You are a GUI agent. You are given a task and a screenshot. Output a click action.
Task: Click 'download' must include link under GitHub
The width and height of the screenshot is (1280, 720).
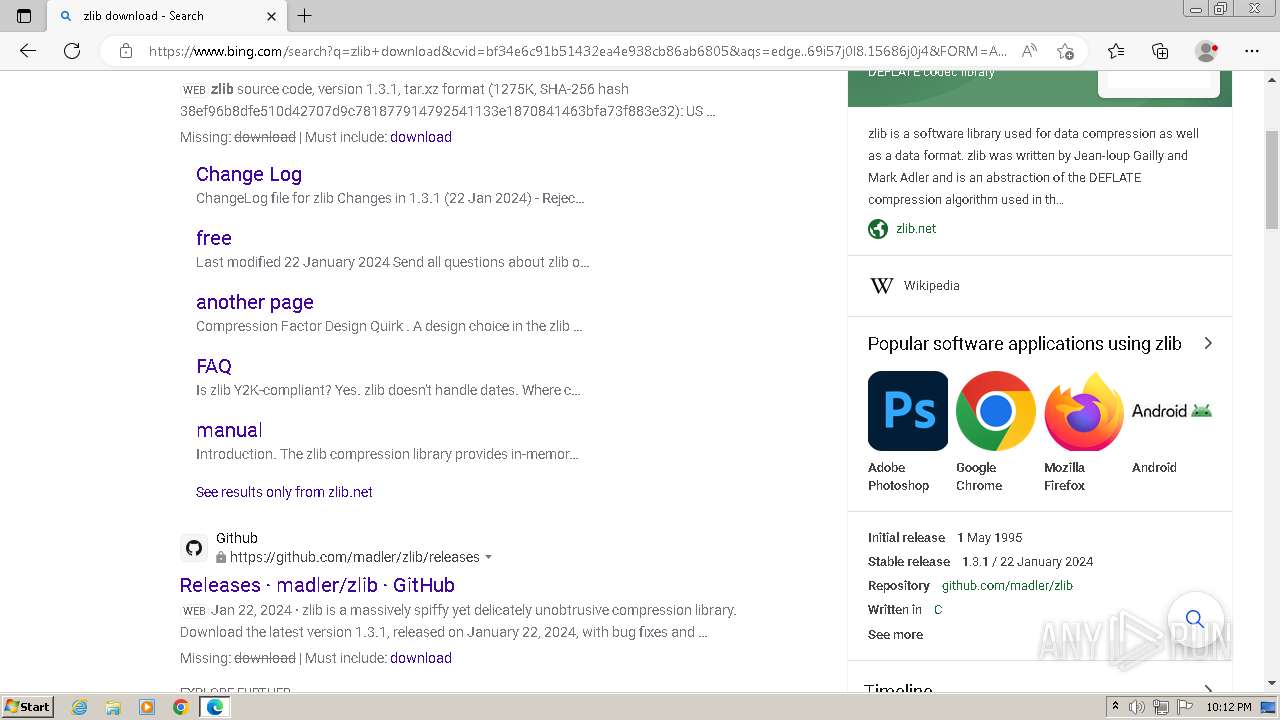click(421, 658)
